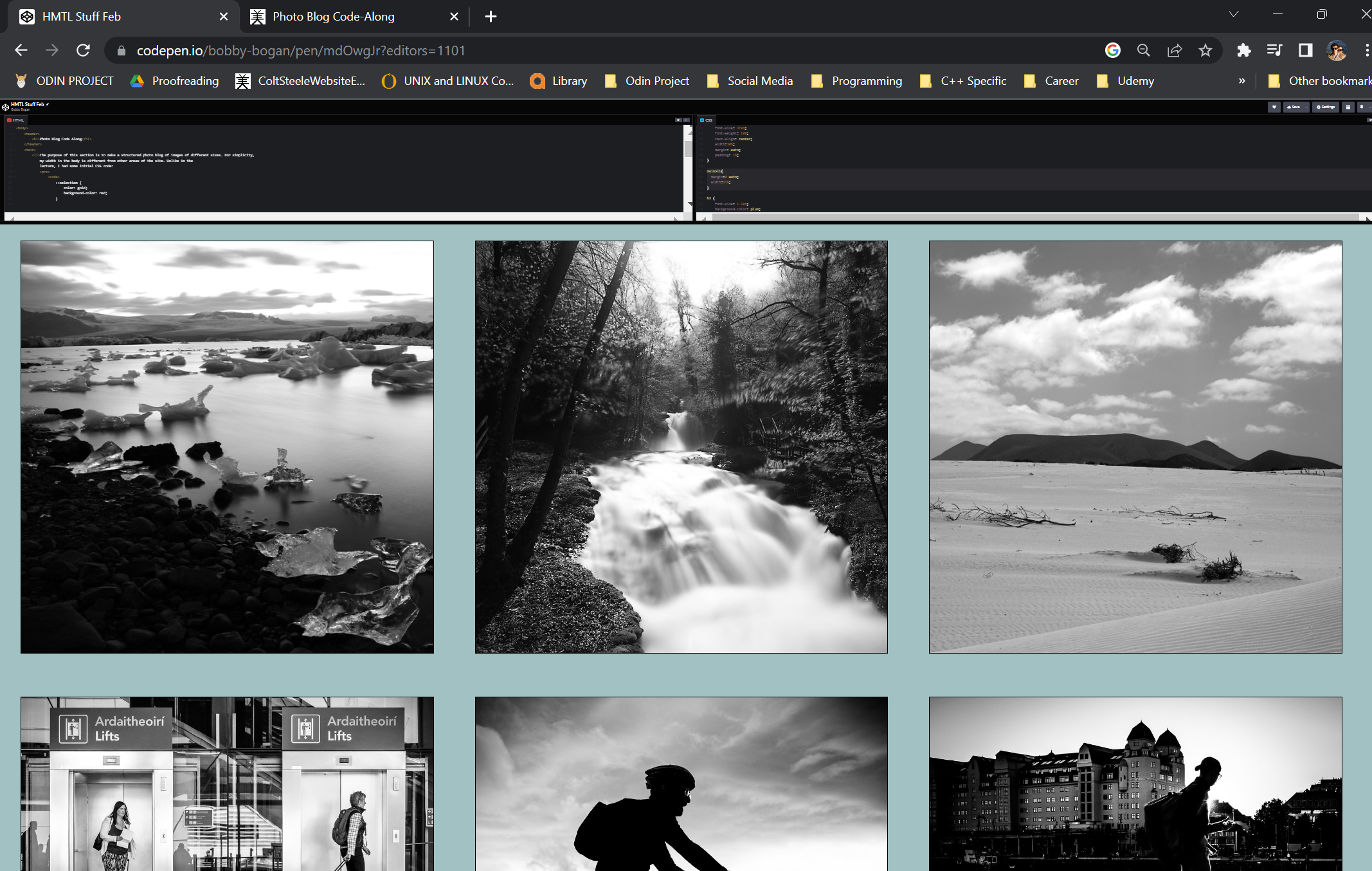This screenshot has height=871, width=1372.
Task: Open the tab search dropdown chevron
Action: point(1234,14)
